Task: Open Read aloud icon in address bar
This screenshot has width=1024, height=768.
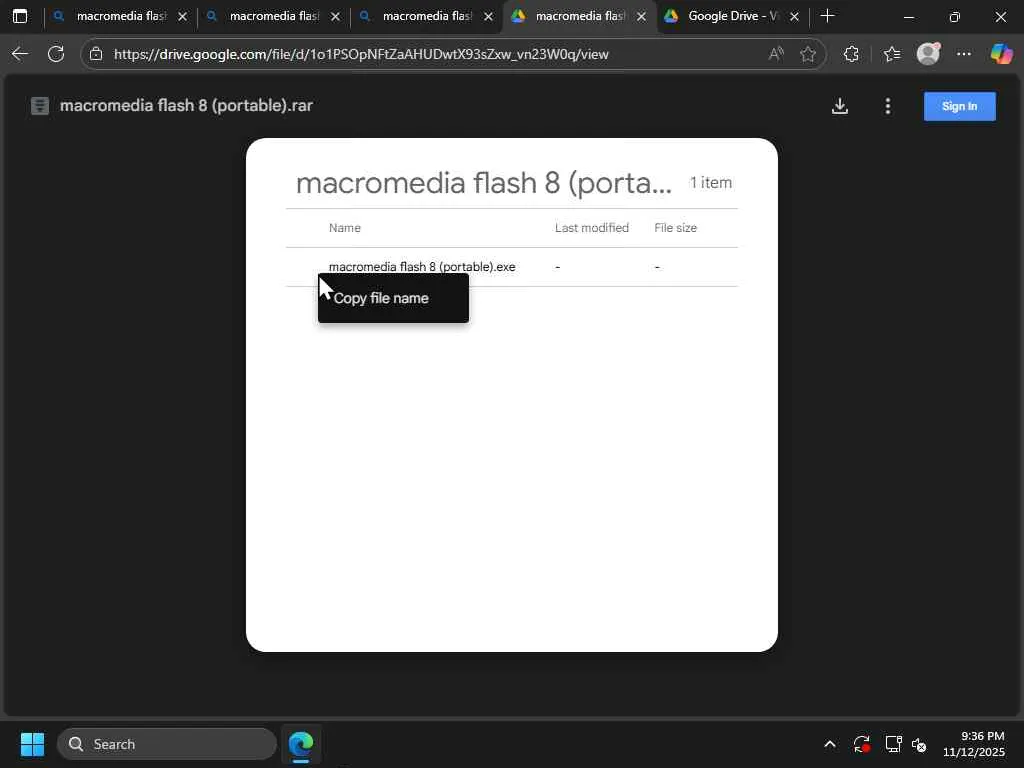Action: click(x=776, y=54)
